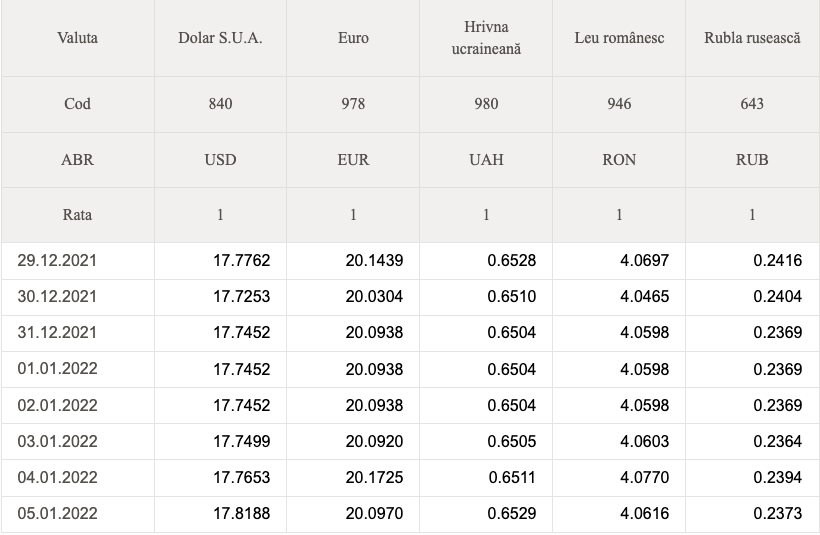
Task: Click the 03.01.2022 date cell
Action: (x=78, y=441)
